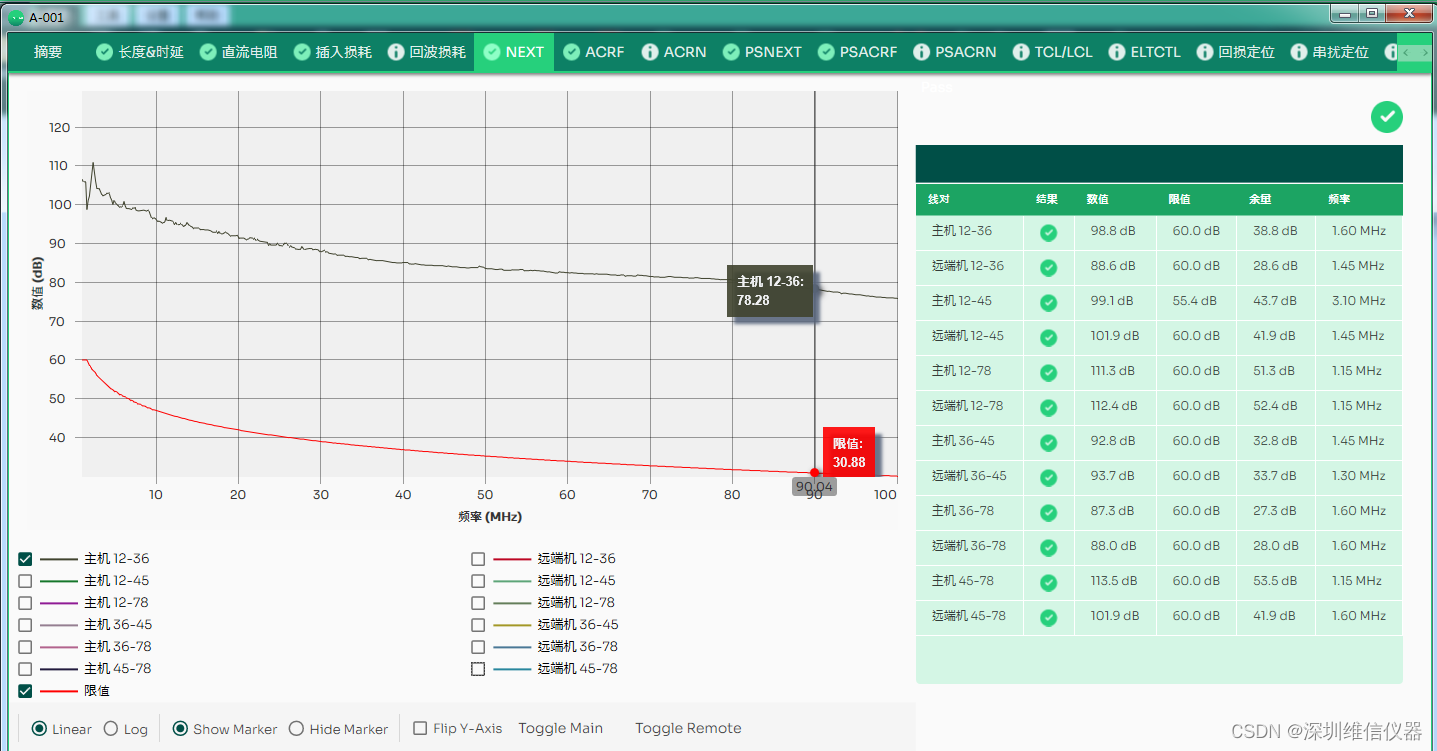Select the 插入损耗 tab
This screenshot has width=1437, height=751.
pos(332,52)
